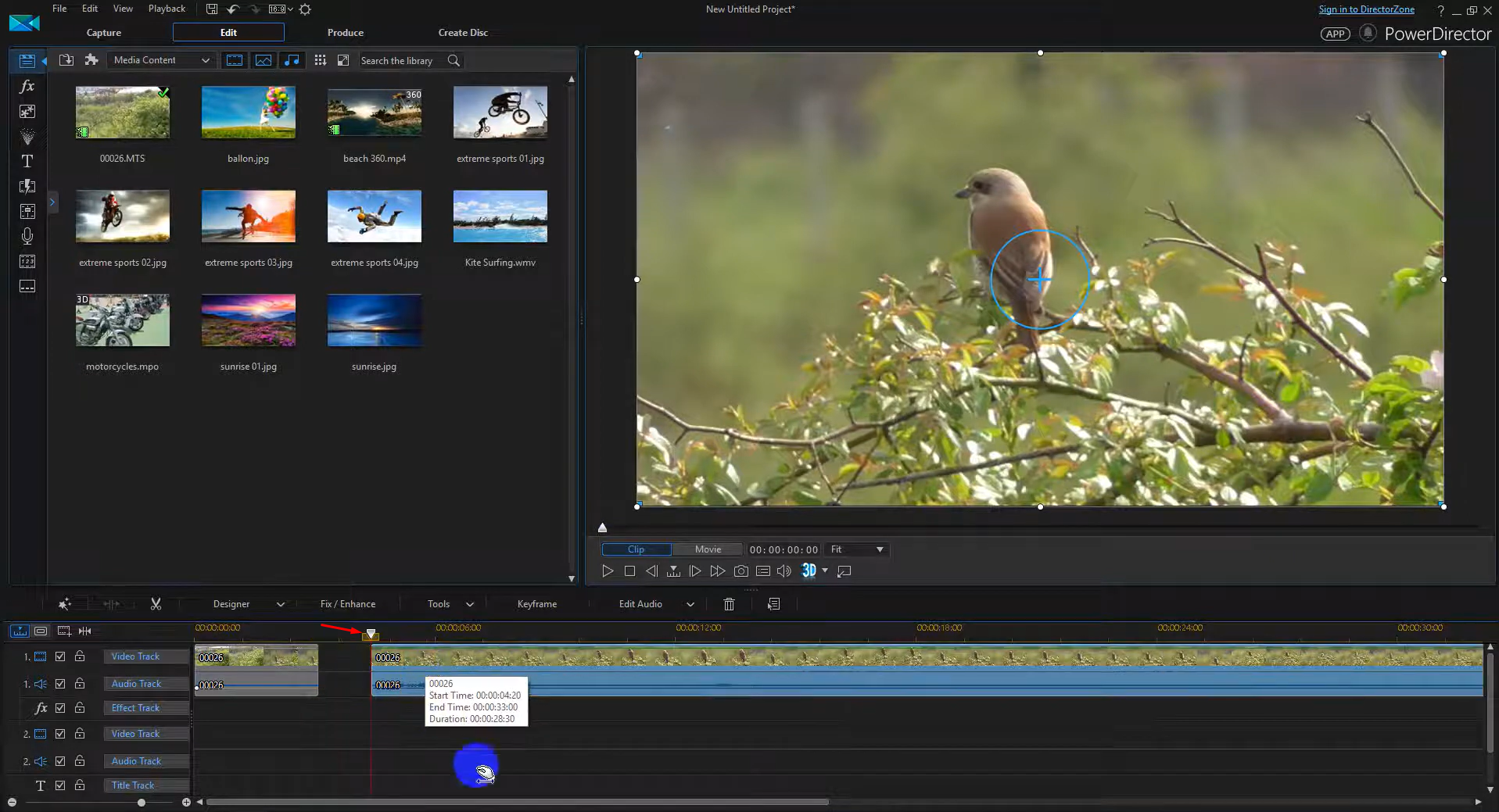Open the Effect Room (fx) panel
The height and width of the screenshot is (812, 1499).
[27, 87]
